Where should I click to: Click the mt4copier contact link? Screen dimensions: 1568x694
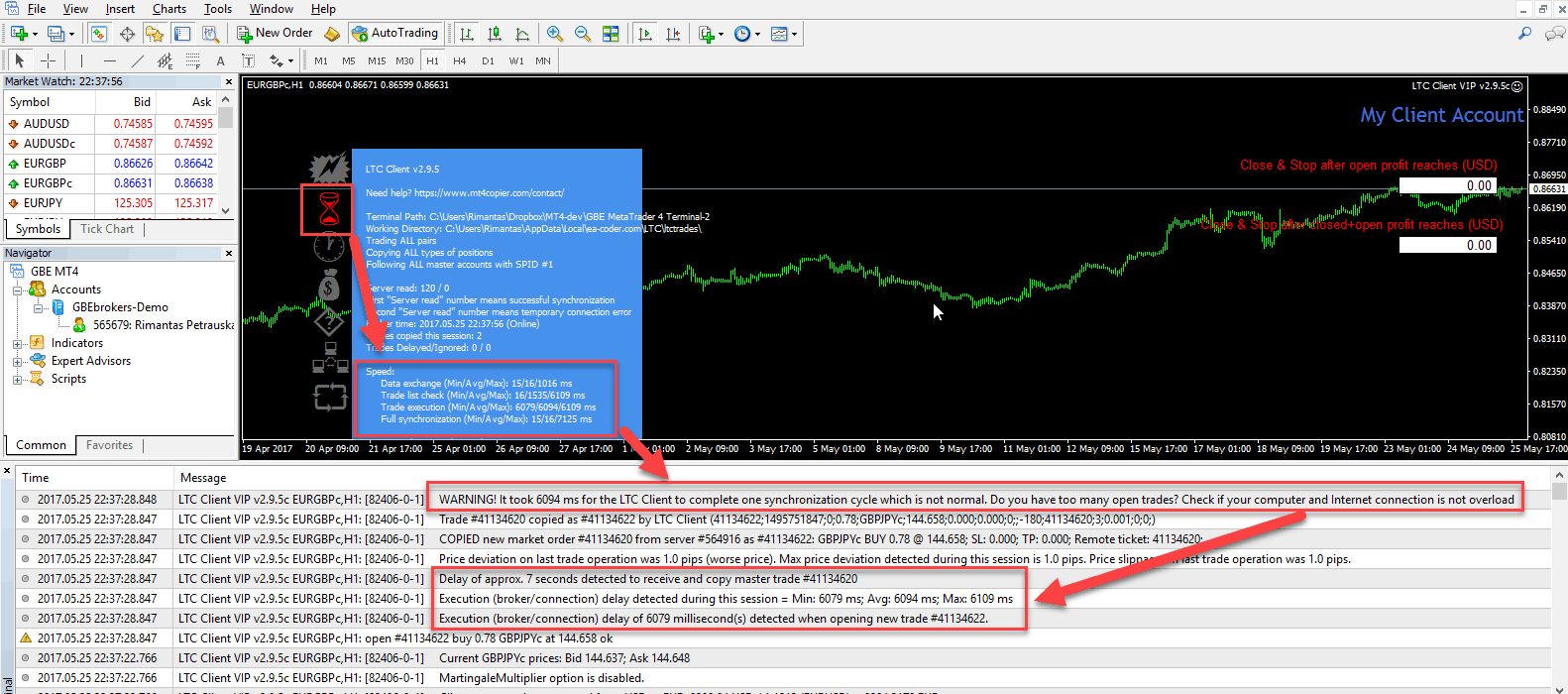pyautogui.click(x=489, y=193)
